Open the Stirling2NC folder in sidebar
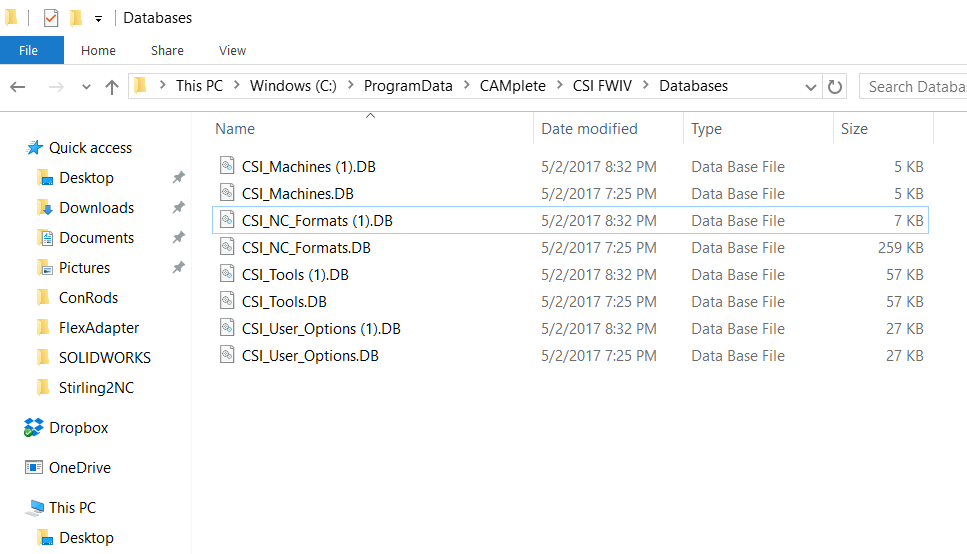The width and height of the screenshot is (967, 554). tap(96, 388)
